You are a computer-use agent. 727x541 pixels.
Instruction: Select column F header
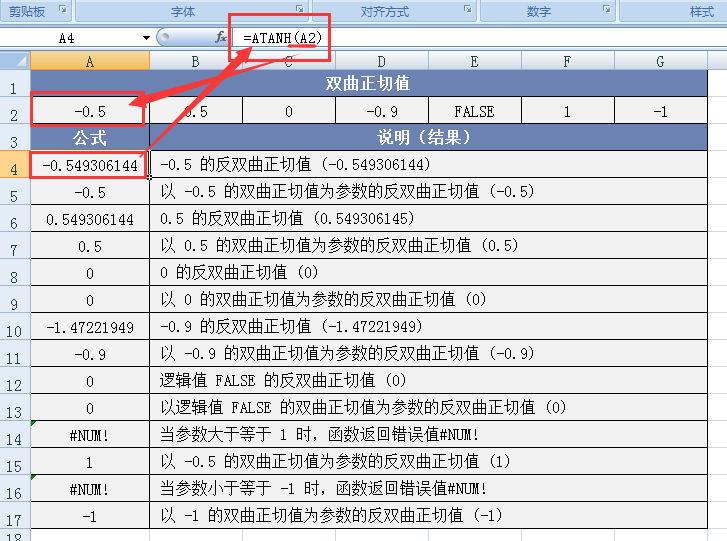tap(568, 61)
